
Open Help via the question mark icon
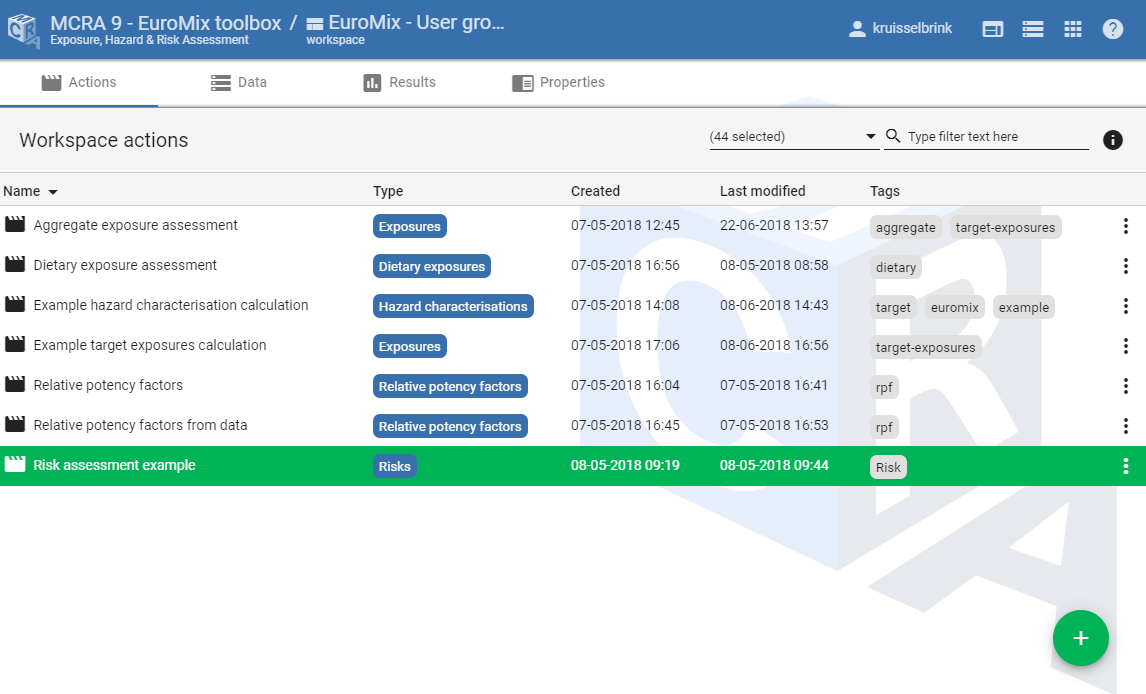1113,28
